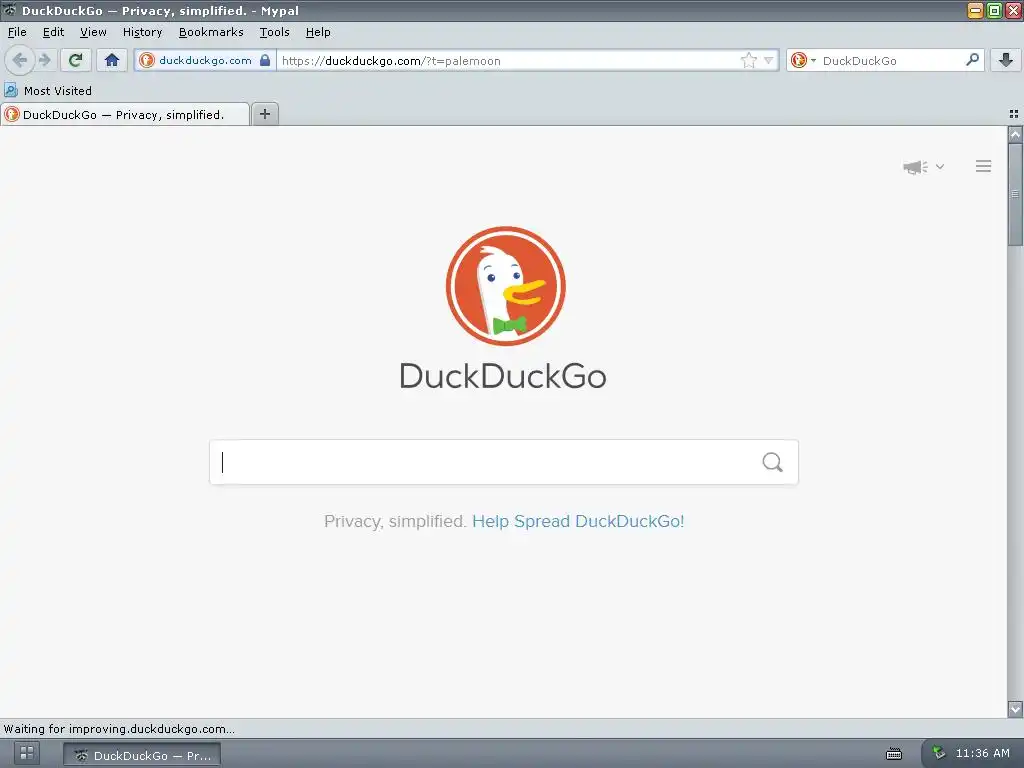The width and height of the screenshot is (1024, 768).
Task: Click the scrollbar up arrow
Action: pyautogui.click(x=1015, y=135)
